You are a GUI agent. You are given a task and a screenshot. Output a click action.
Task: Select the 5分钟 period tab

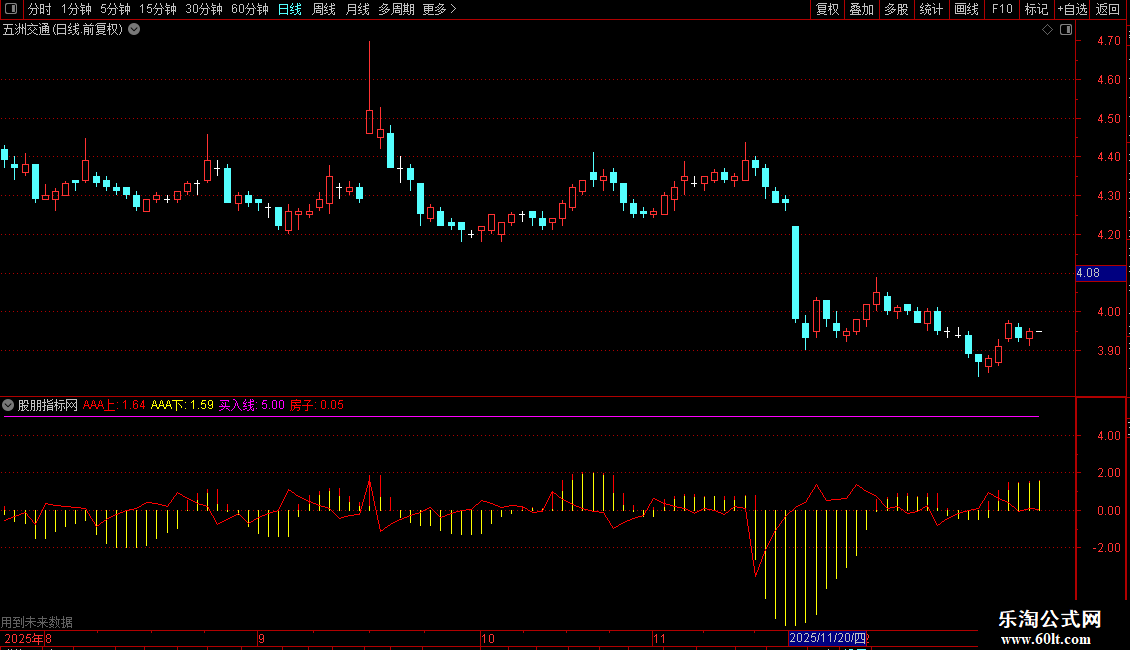pos(115,9)
